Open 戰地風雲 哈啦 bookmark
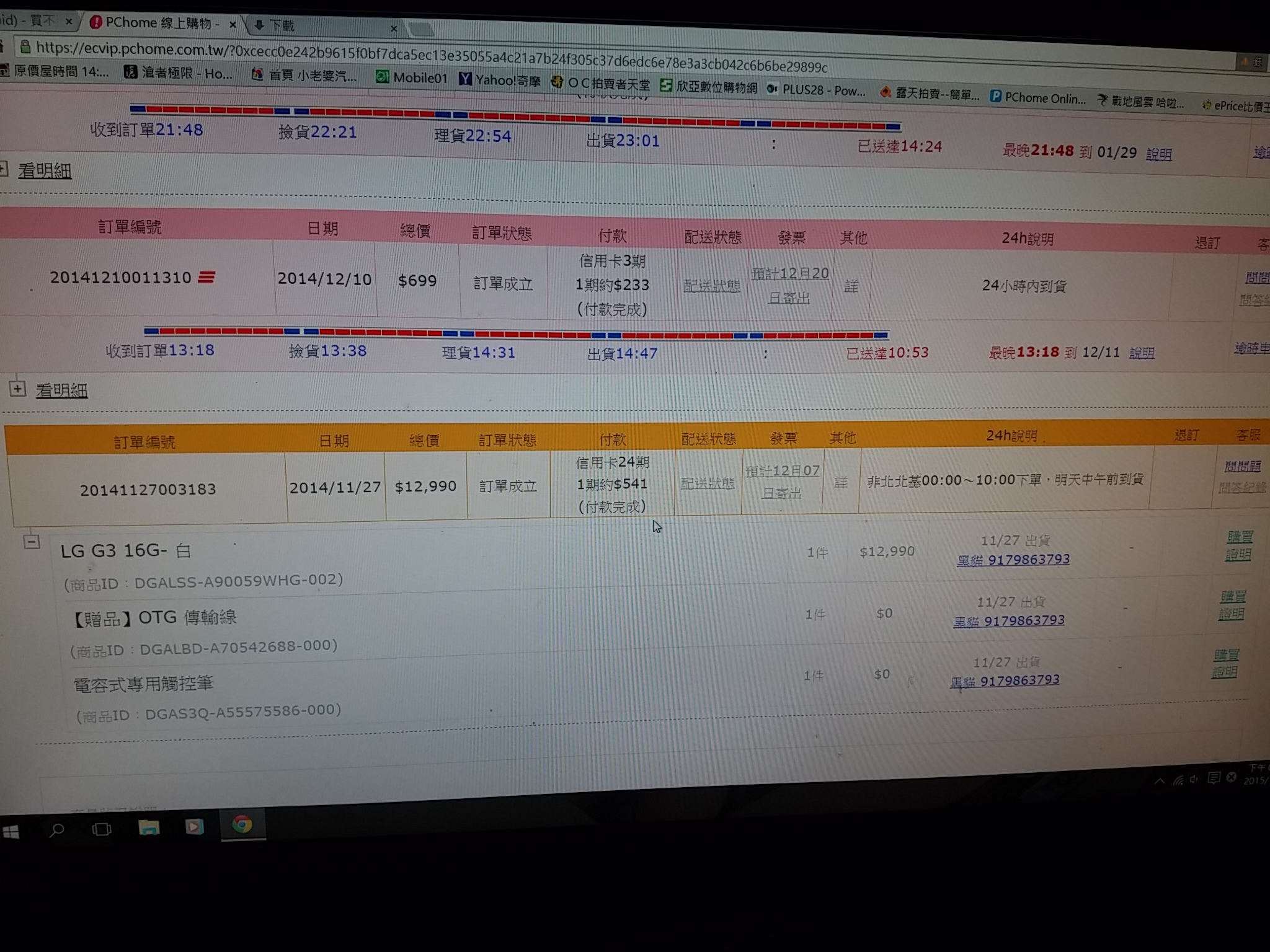 point(1140,101)
